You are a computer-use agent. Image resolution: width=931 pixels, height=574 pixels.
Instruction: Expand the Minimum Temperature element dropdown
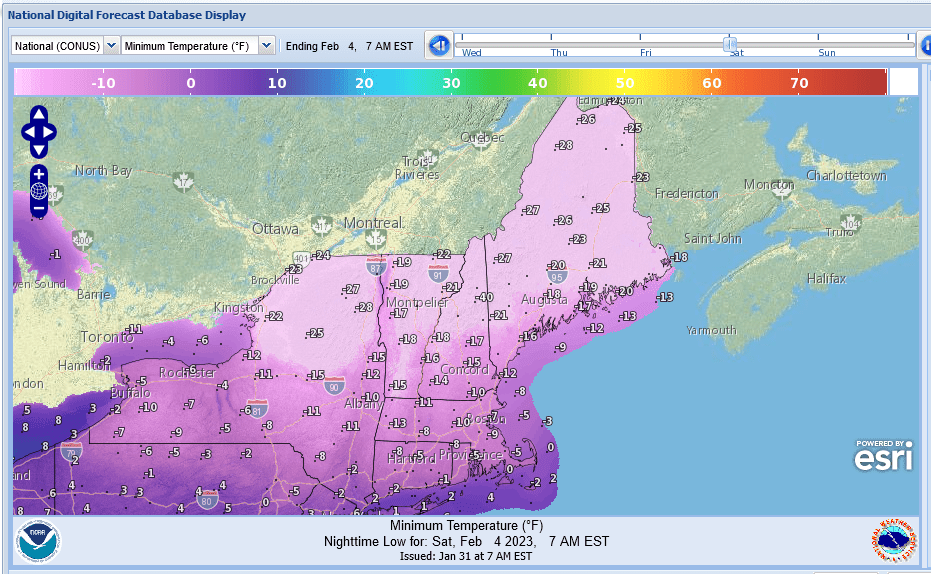(x=198, y=45)
